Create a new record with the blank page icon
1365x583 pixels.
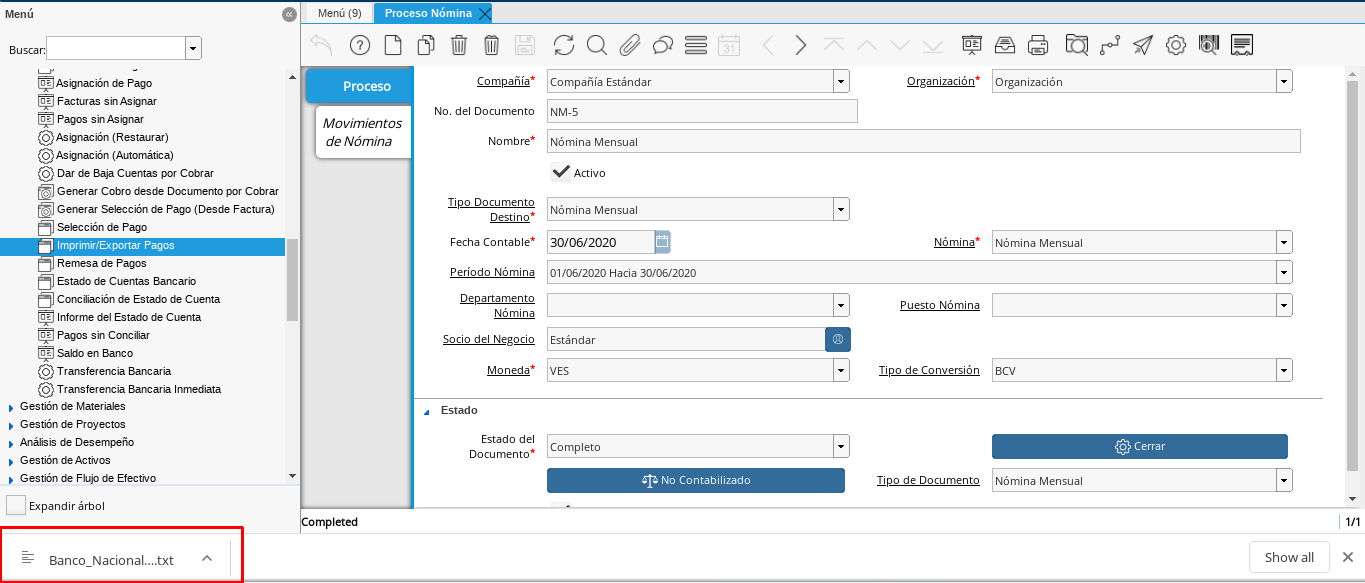point(393,45)
